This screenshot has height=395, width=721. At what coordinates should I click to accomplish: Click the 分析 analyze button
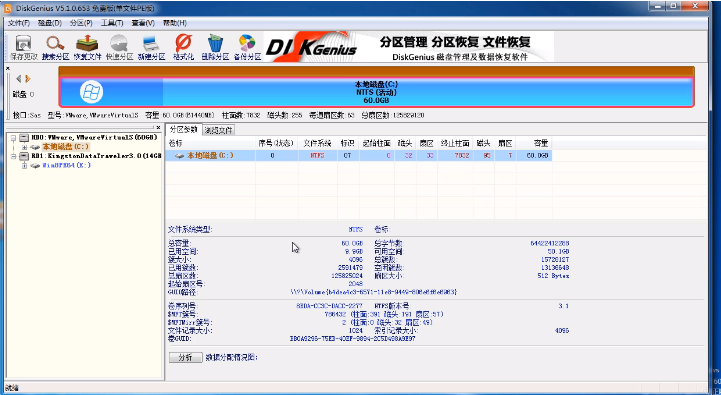tap(185, 357)
